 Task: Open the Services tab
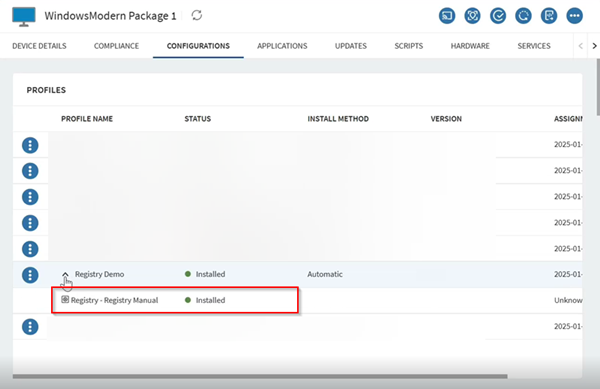[534, 46]
